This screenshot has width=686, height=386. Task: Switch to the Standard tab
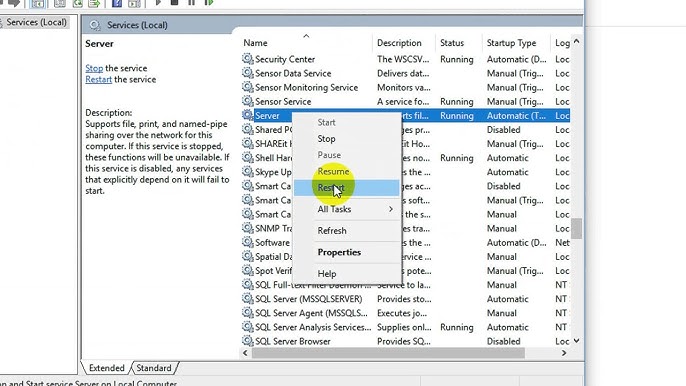coord(154,368)
